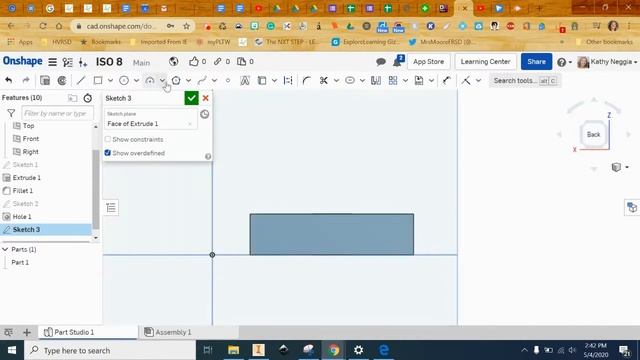Screen dimensions: 640x360
Task: Open the copy sketch clipboard icon
Action: 45,80
